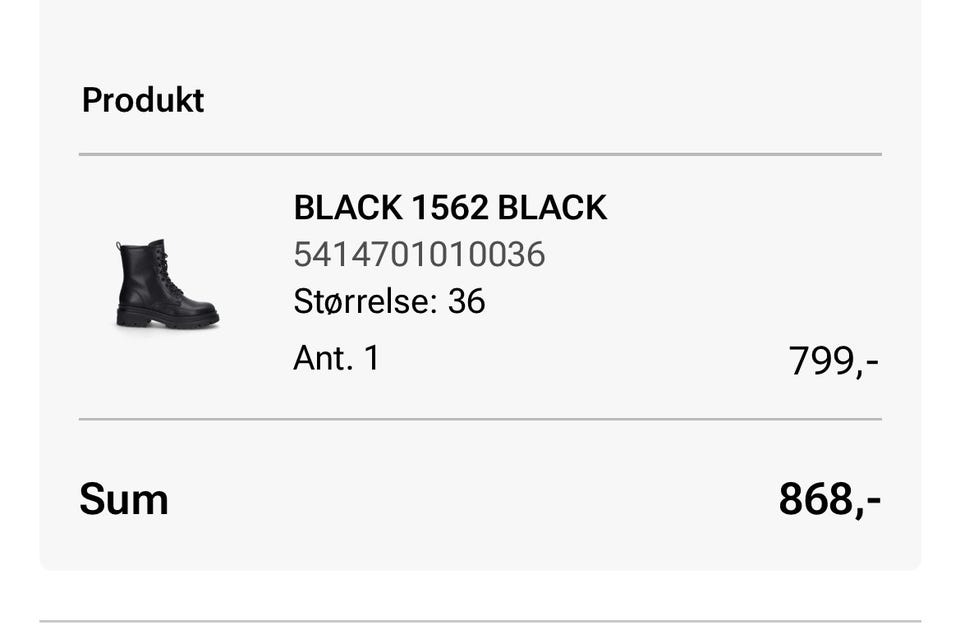The height and width of the screenshot is (634, 960).
Task: Click the Størrelse label text
Action: pos(364,301)
